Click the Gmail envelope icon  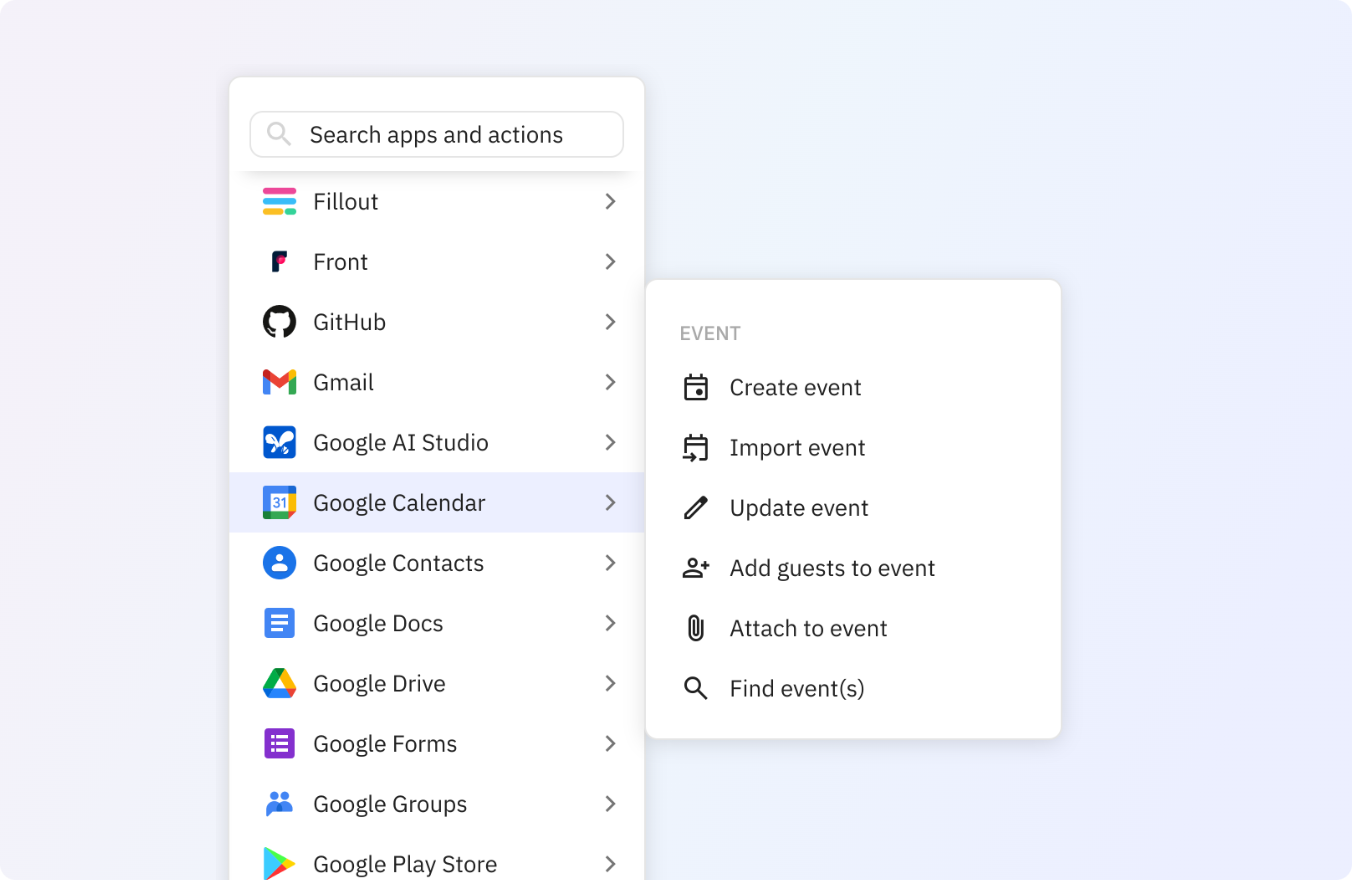point(279,382)
